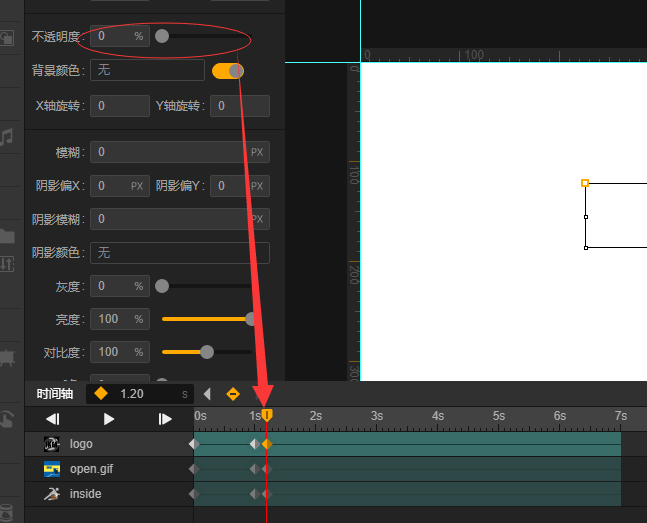Image resolution: width=647 pixels, height=523 pixels.
Task: Click the shadow offset X (阴影偏X) field
Action: (x=120, y=186)
